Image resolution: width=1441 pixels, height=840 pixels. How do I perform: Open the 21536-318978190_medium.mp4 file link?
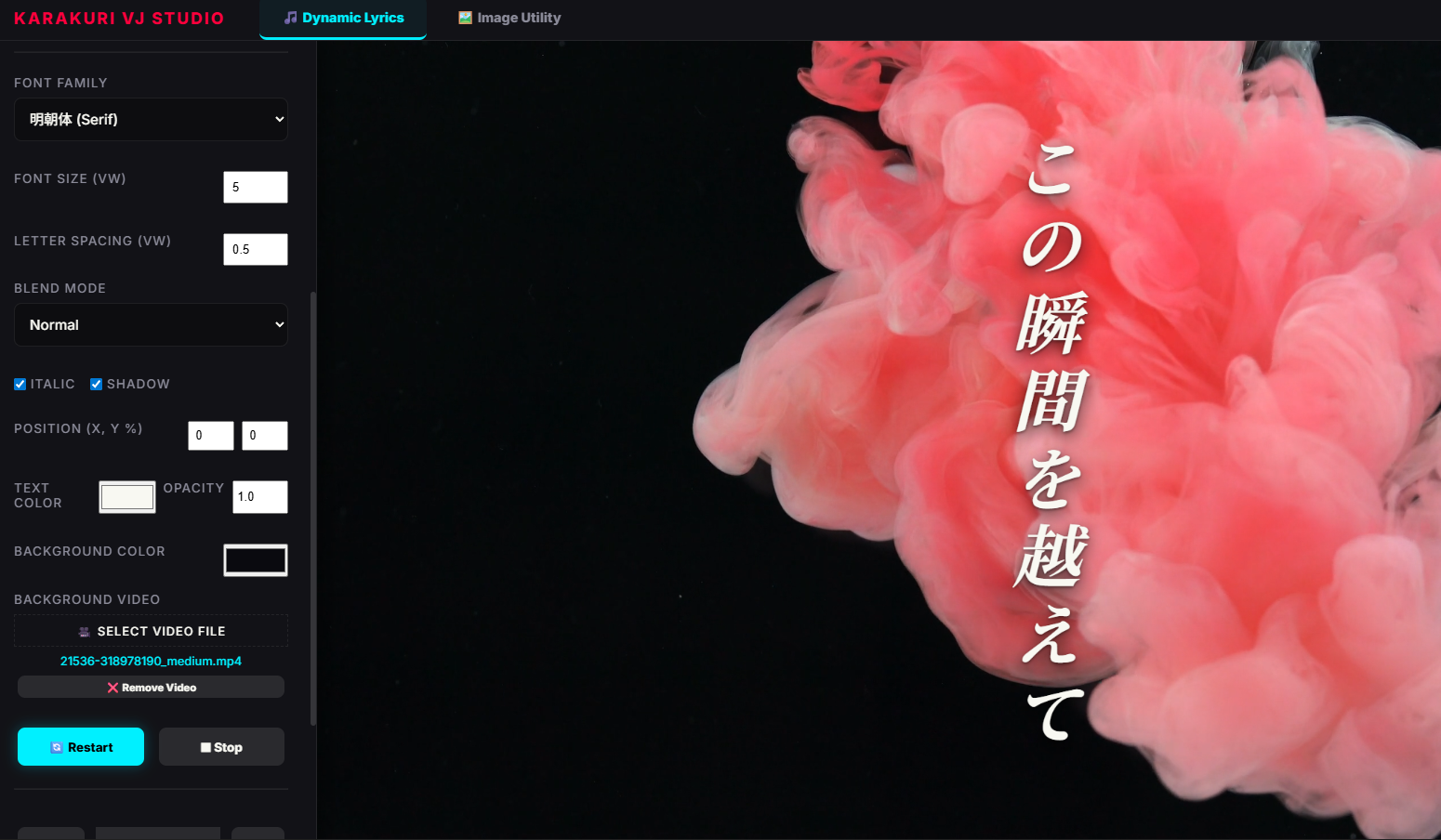point(151,661)
